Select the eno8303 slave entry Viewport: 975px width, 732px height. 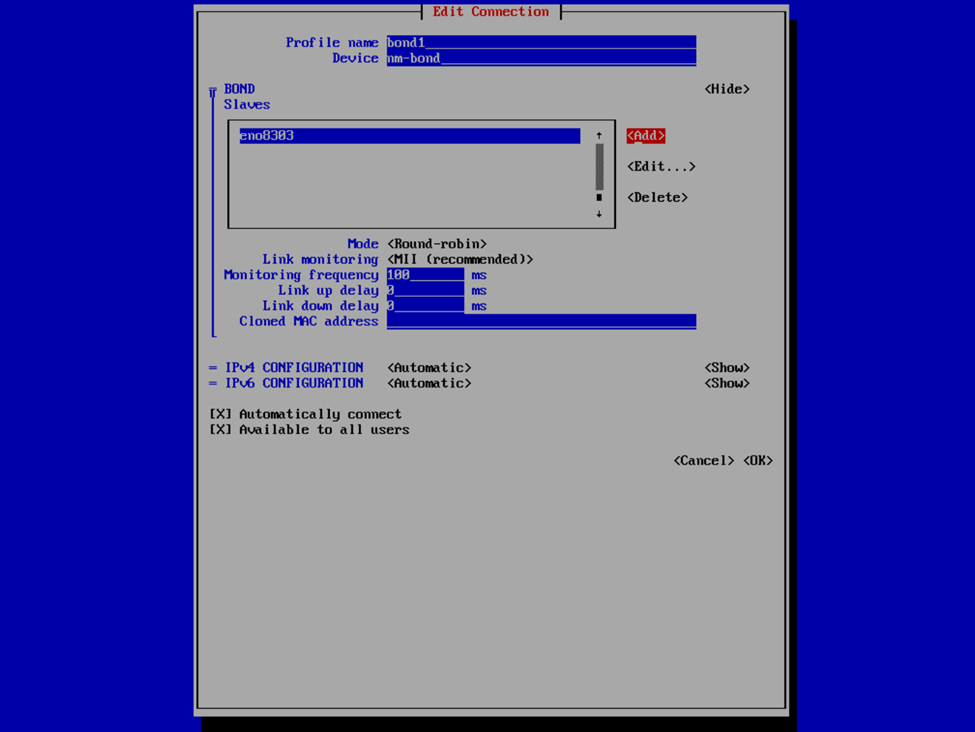click(409, 136)
